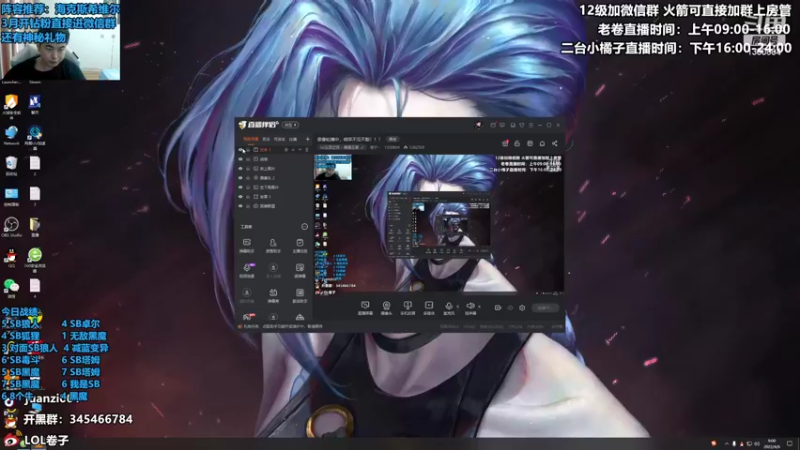Select the 英雄联盟 source row
Viewport: 800px width, 450px height.
click(x=273, y=206)
